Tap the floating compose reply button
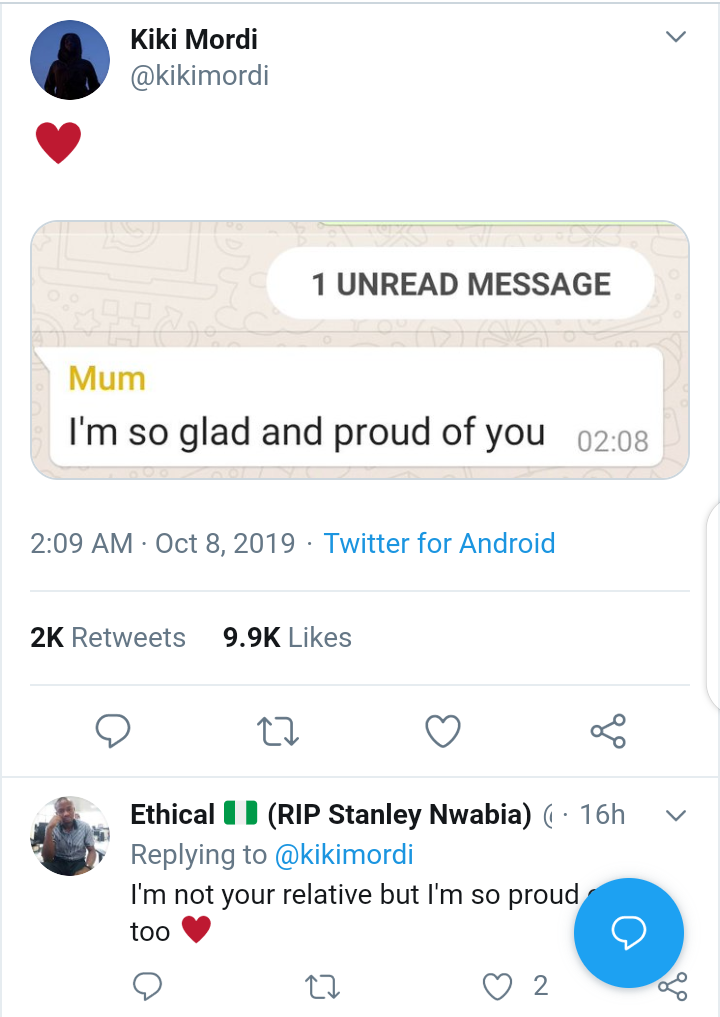The image size is (720, 1017). [628, 933]
